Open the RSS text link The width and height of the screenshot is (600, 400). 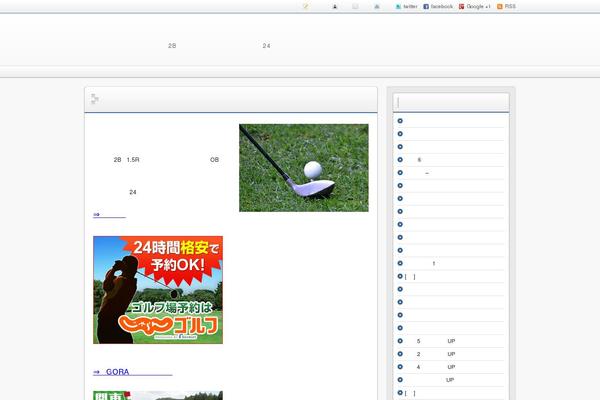tap(510, 7)
